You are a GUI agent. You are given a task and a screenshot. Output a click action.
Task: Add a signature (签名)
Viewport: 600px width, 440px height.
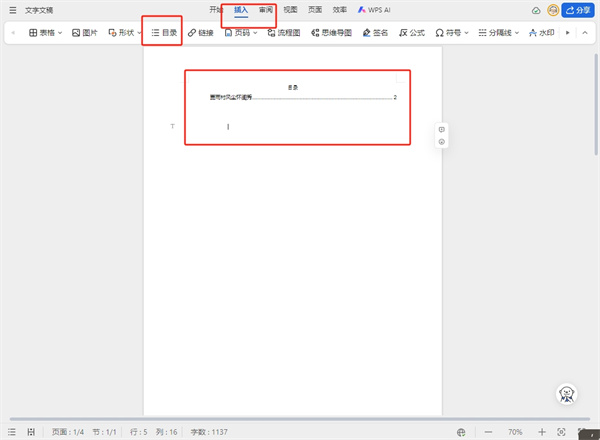[x=375, y=33]
